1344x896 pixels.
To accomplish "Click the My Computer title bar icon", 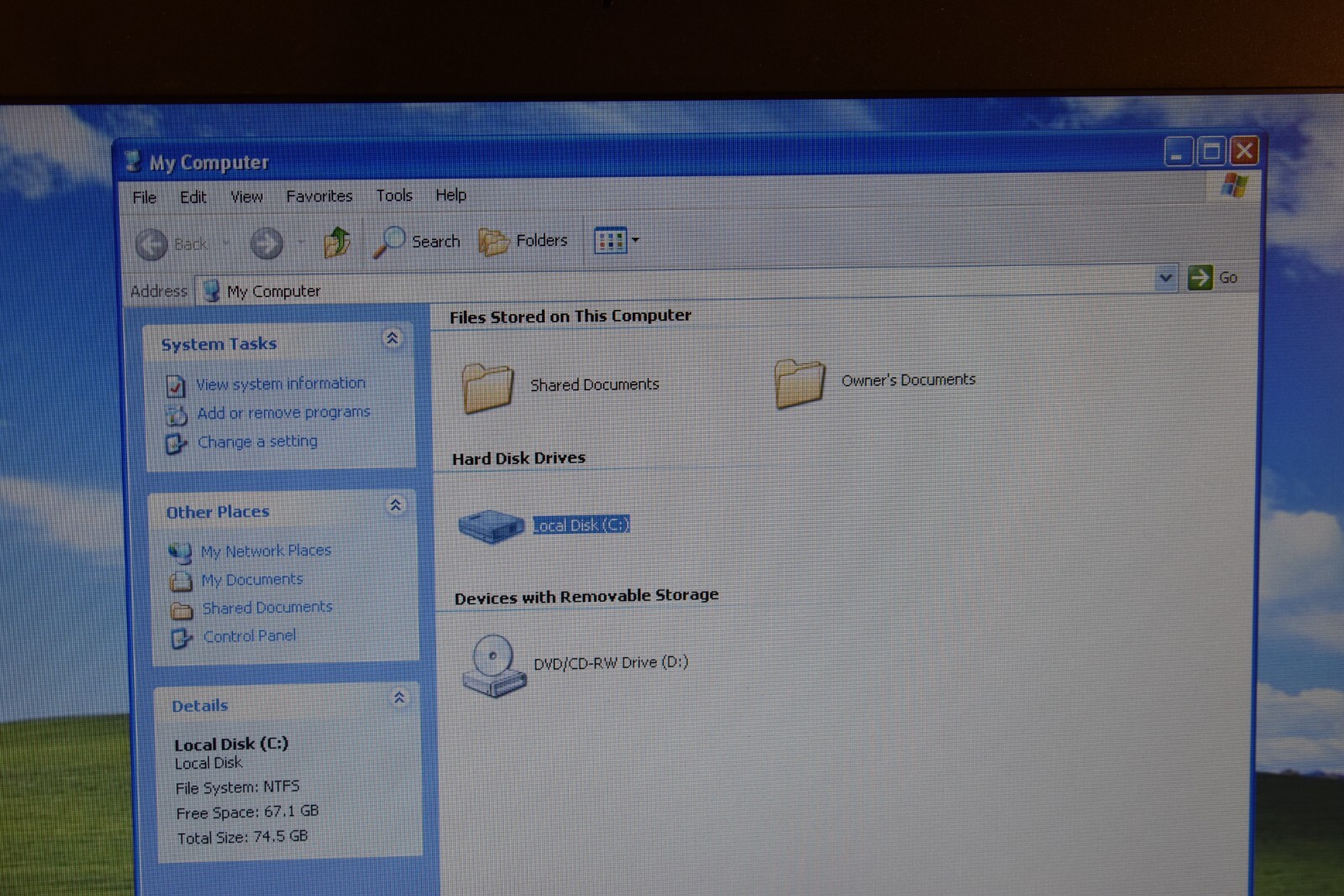I will (x=133, y=161).
